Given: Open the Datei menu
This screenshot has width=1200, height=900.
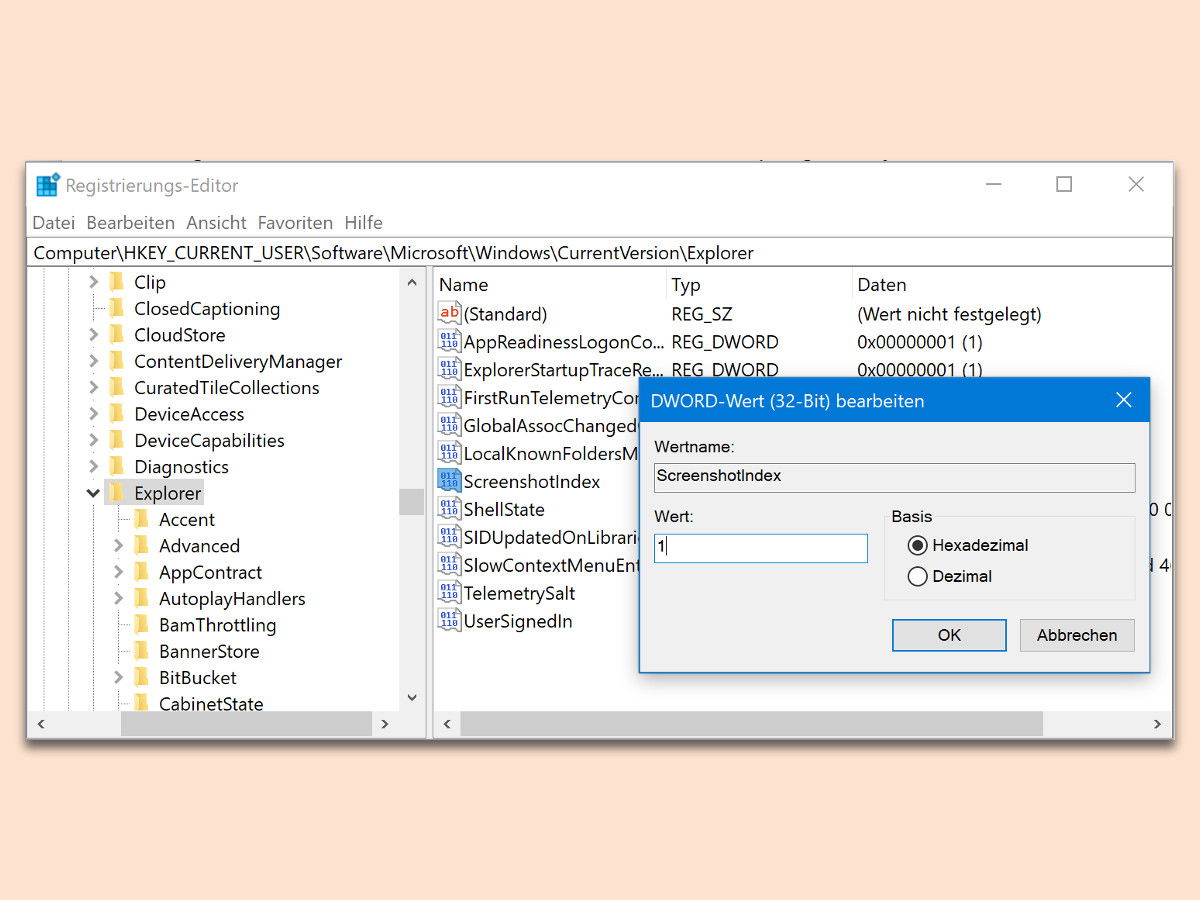Looking at the screenshot, I should tap(54, 223).
